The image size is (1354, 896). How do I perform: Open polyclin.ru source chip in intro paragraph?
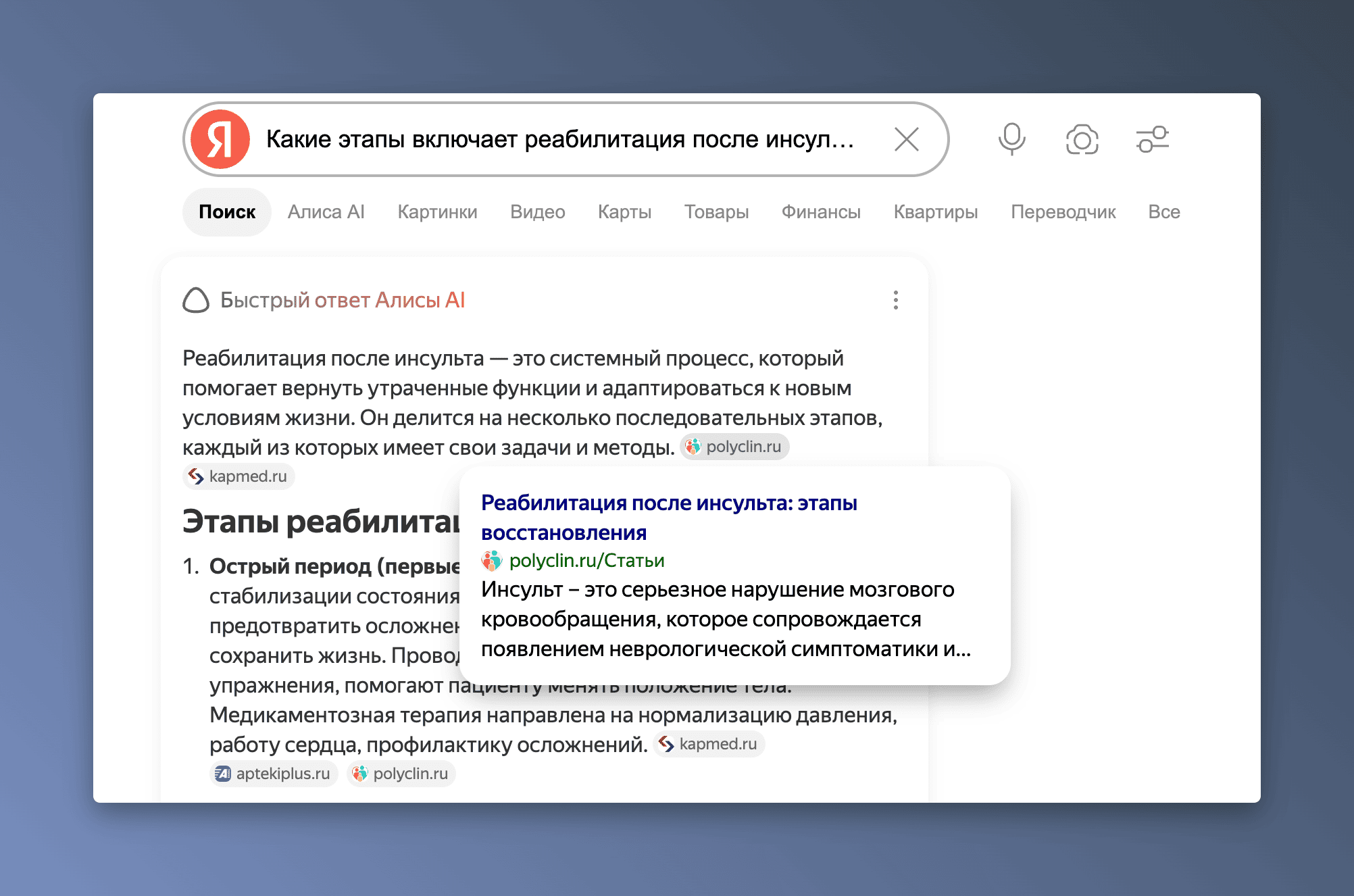click(734, 447)
